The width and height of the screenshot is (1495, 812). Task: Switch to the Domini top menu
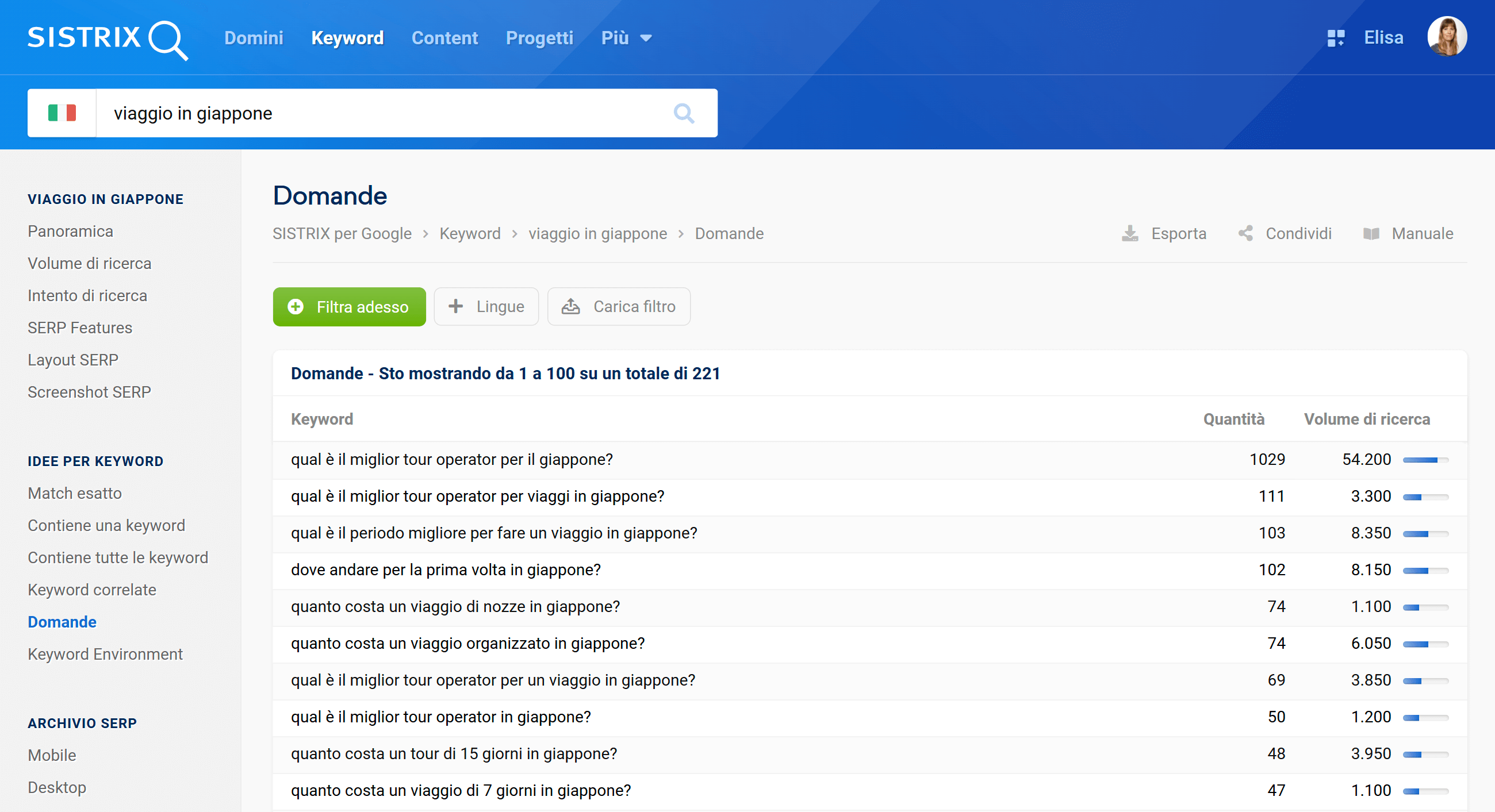(254, 39)
